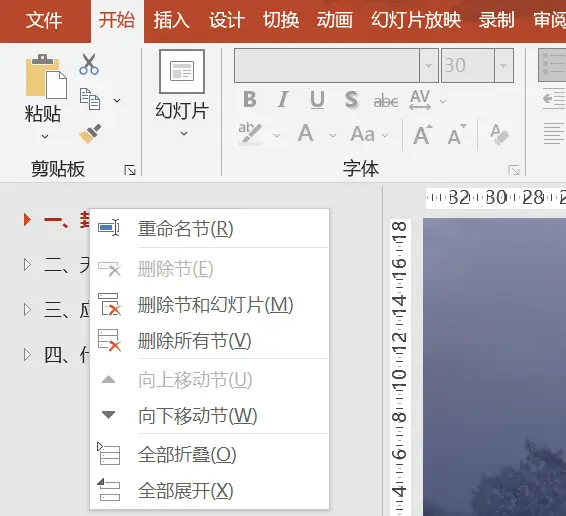Expand the Copy options arrow
The height and width of the screenshot is (516, 566).
coord(117,100)
